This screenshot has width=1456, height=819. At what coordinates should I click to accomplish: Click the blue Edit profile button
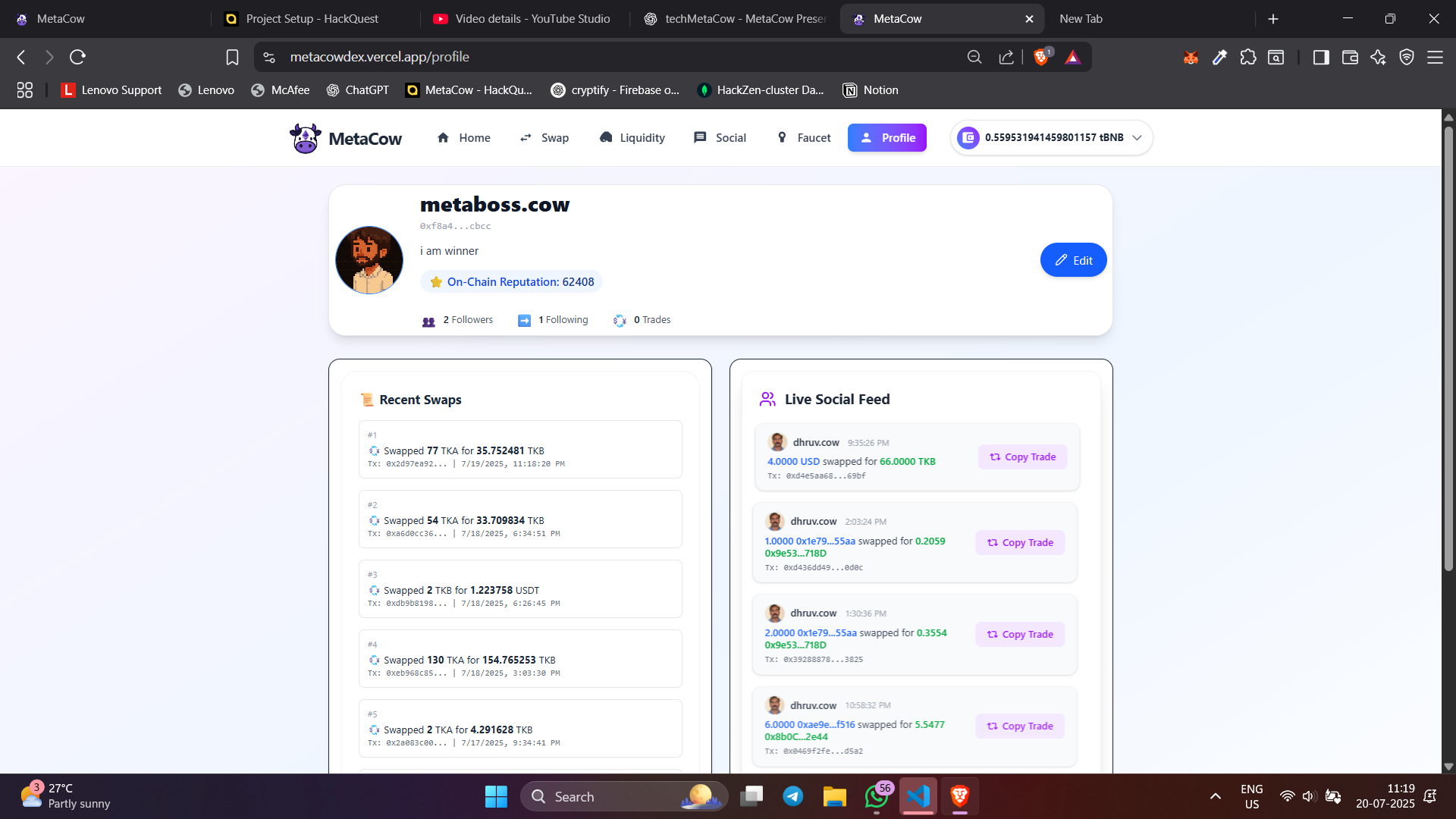click(1073, 260)
